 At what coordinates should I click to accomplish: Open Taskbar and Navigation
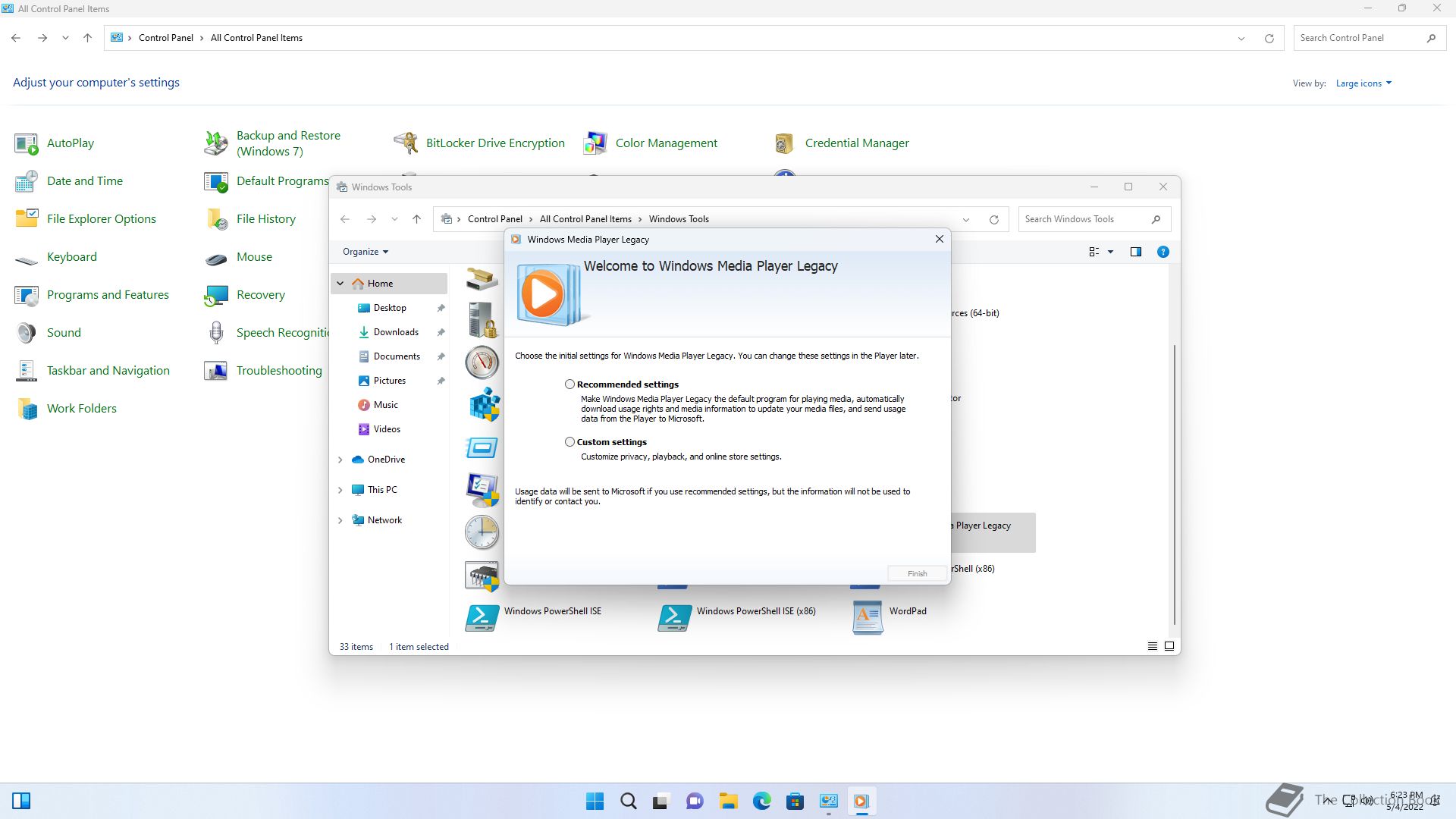tap(93, 371)
